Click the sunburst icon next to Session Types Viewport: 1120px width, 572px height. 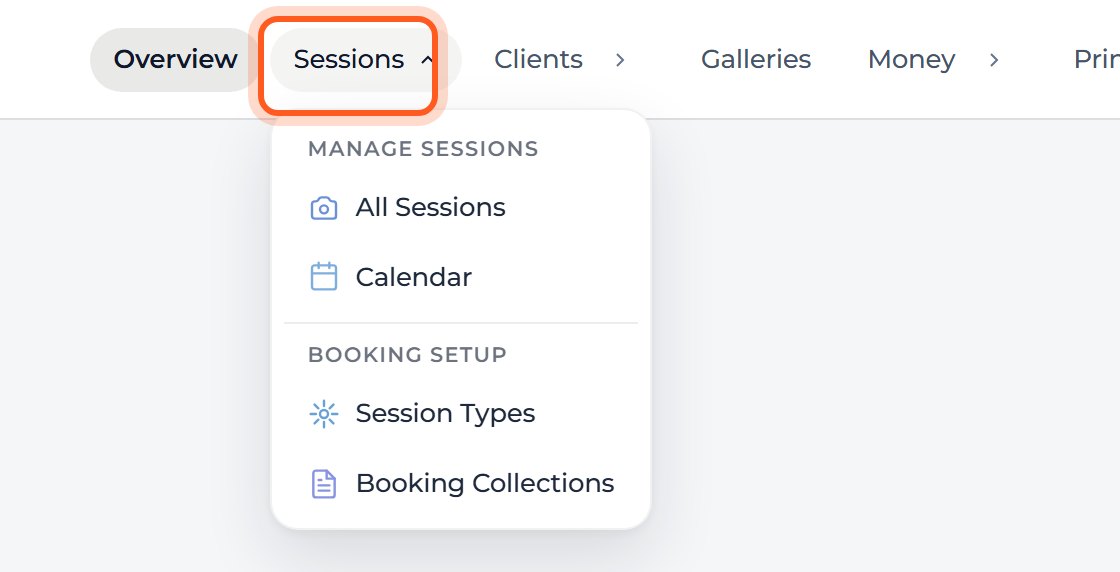pos(324,414)
